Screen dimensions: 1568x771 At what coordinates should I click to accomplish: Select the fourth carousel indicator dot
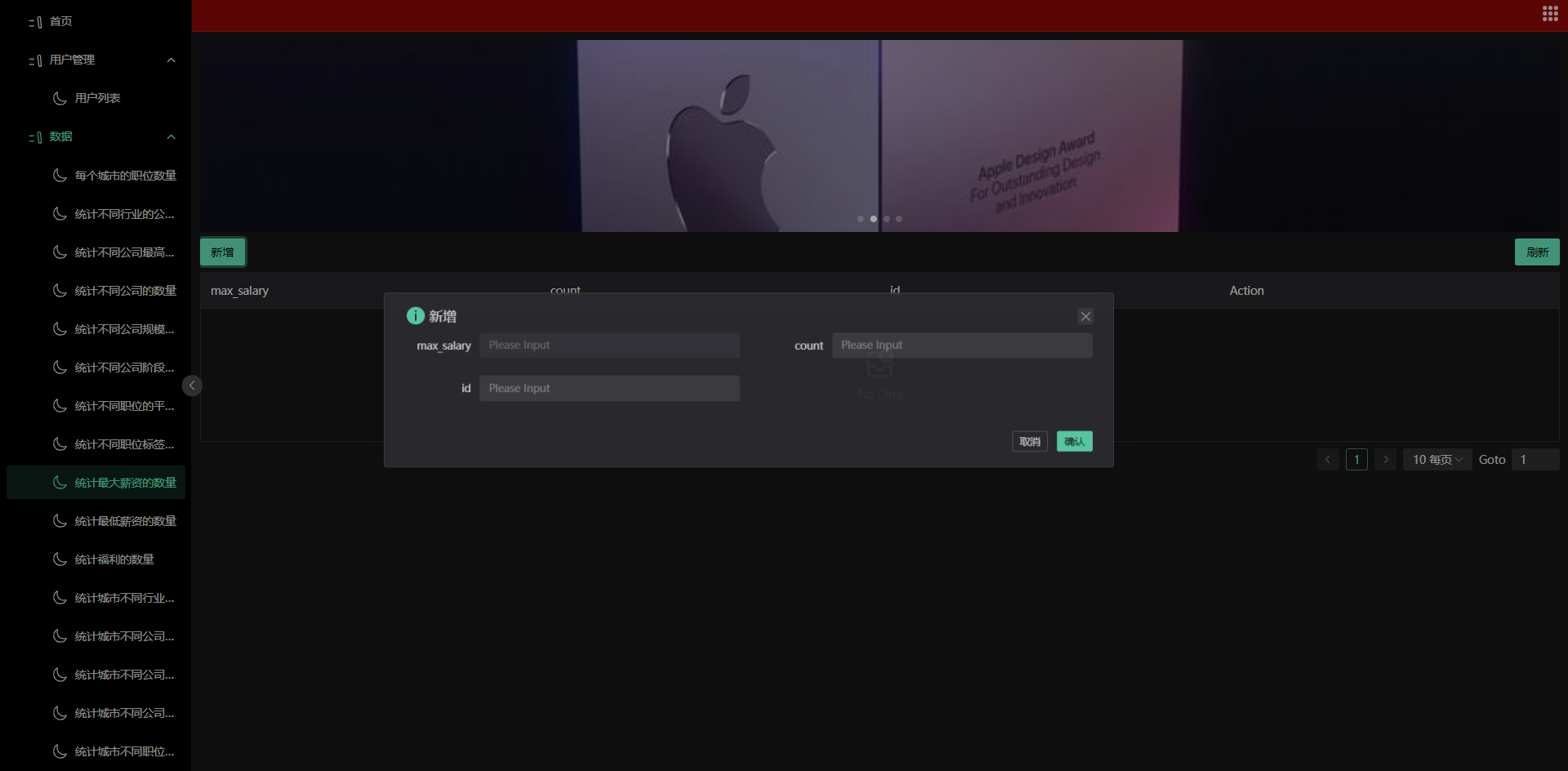click(899, 219)
